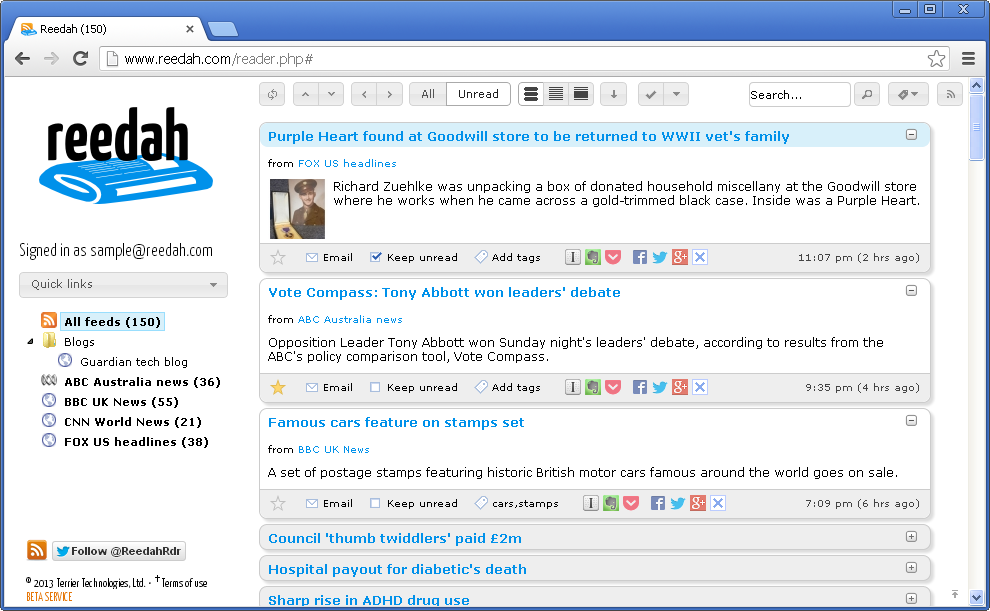Open BBC UK News feed

121,402
